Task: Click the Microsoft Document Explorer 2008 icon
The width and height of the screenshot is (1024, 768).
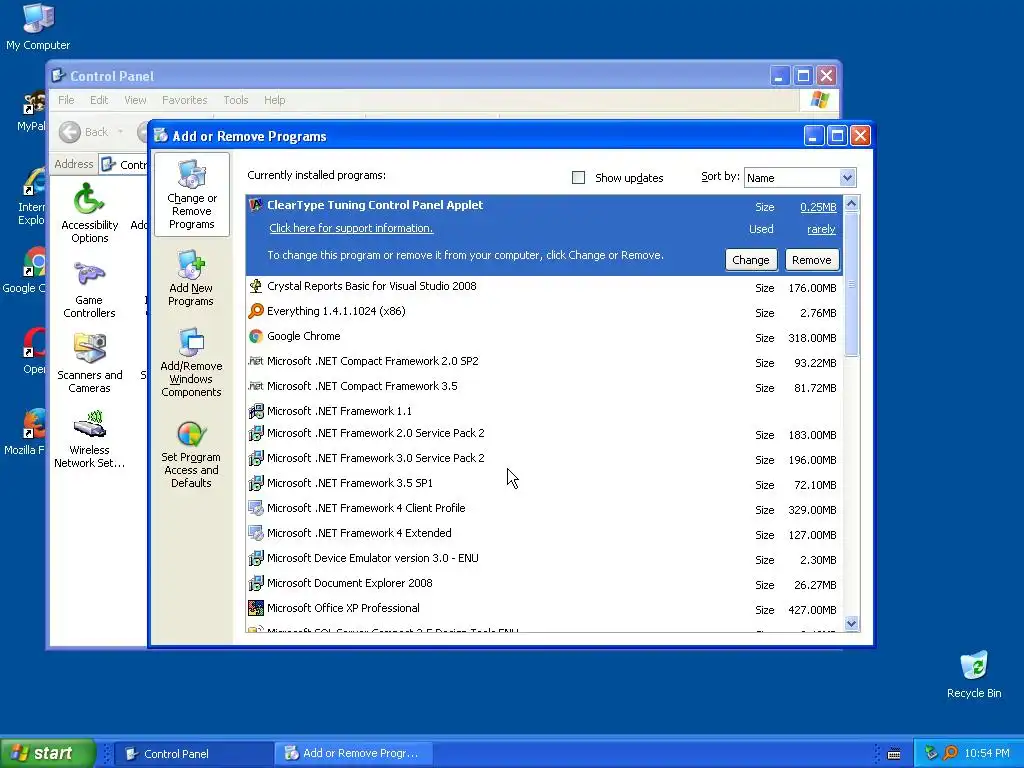Action: (x=256, y=583)
